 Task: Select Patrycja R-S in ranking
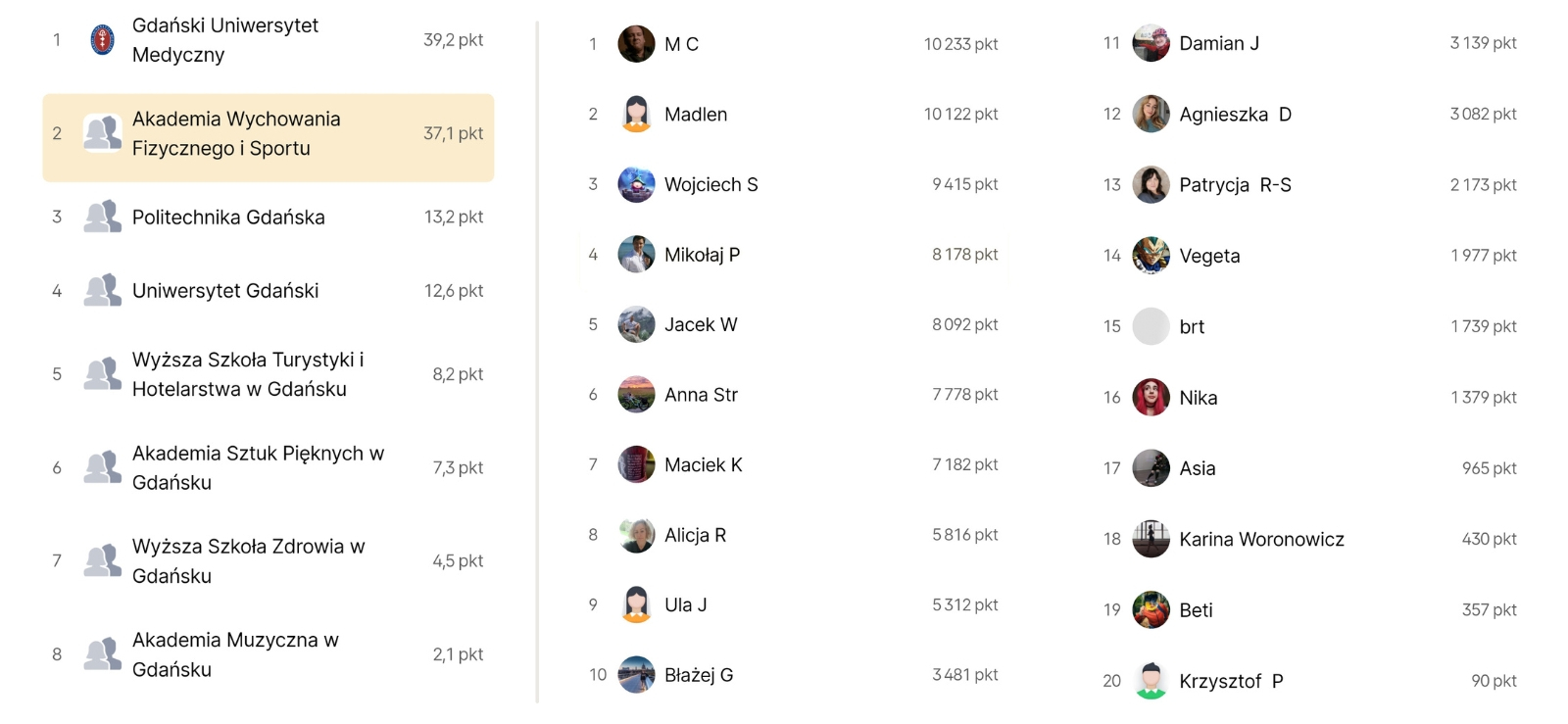click(1235, 185)
